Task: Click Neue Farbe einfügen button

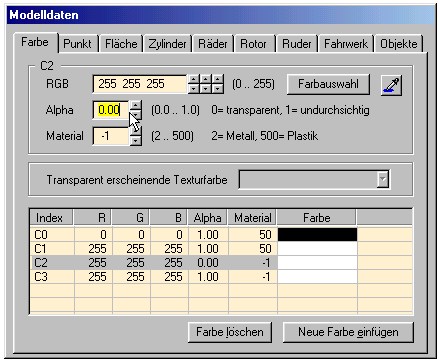Action: pos(348,332)
